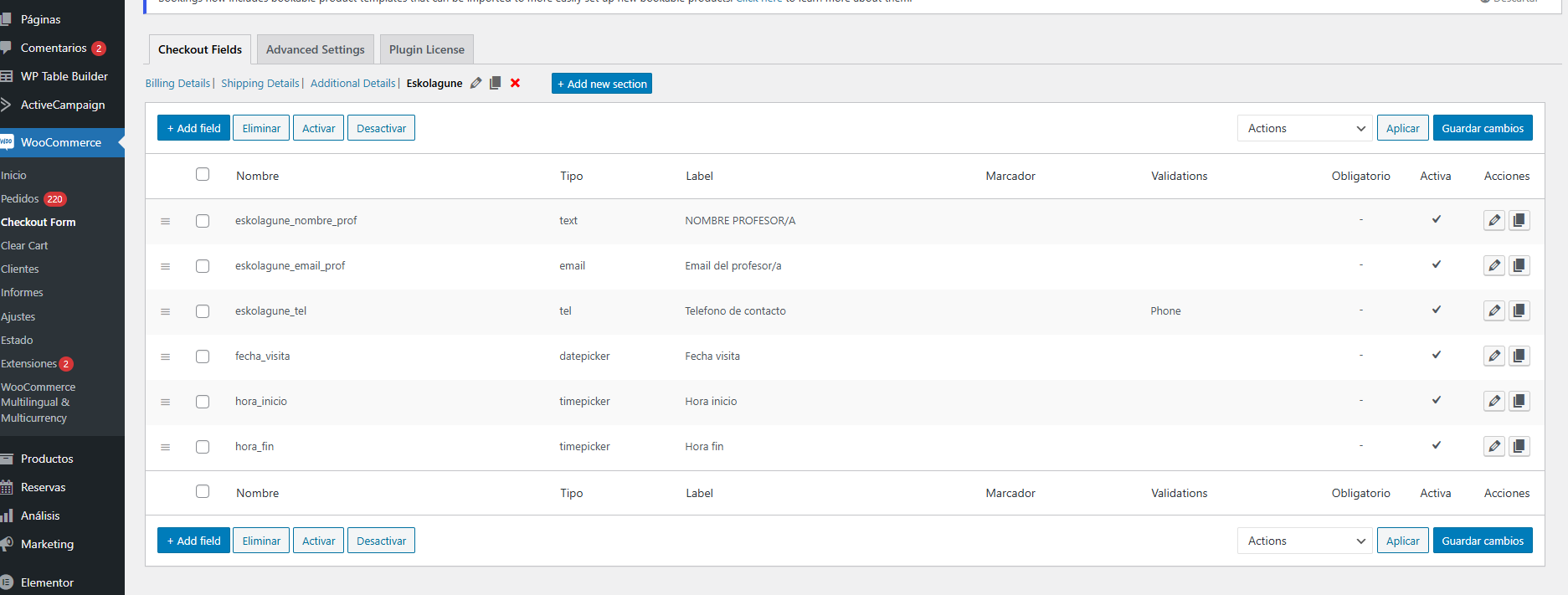Click top Guardar cambios button
The height and width of the screenshot is (595, 1568).
coord(1483,128)
